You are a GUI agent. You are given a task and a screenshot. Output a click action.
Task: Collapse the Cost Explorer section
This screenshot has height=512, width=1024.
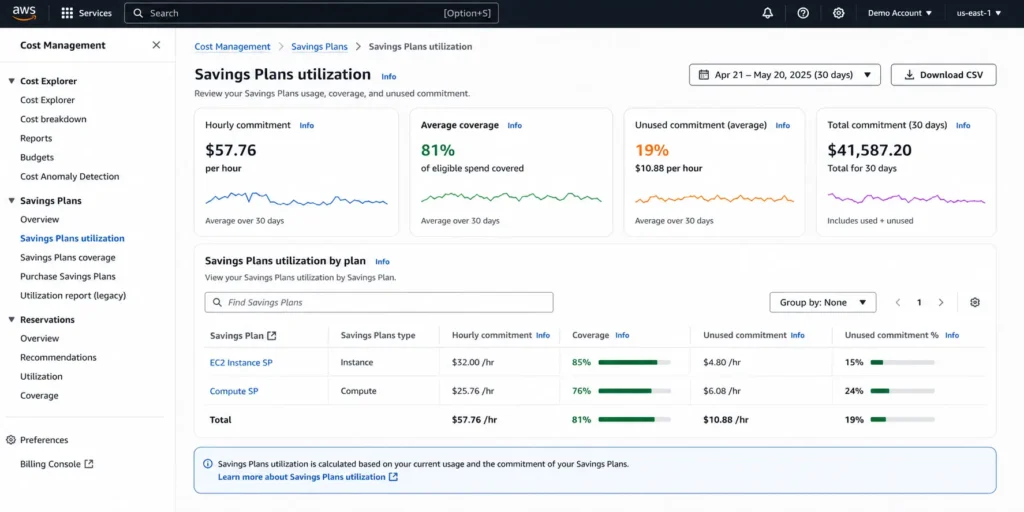12,81
